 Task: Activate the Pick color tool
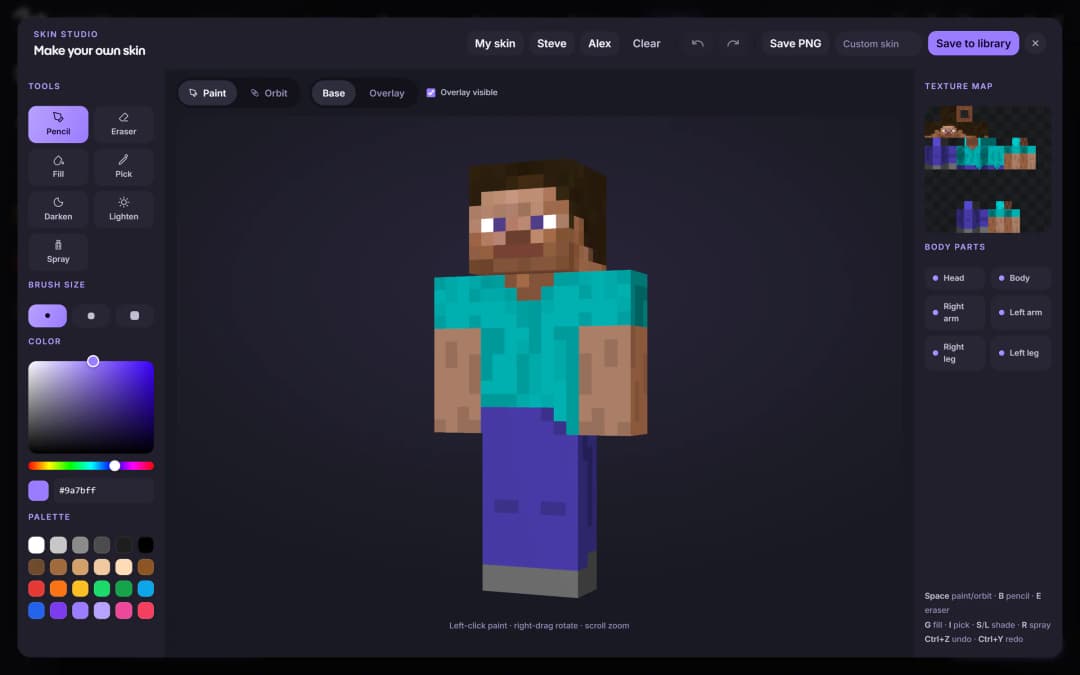click(123, 167)
